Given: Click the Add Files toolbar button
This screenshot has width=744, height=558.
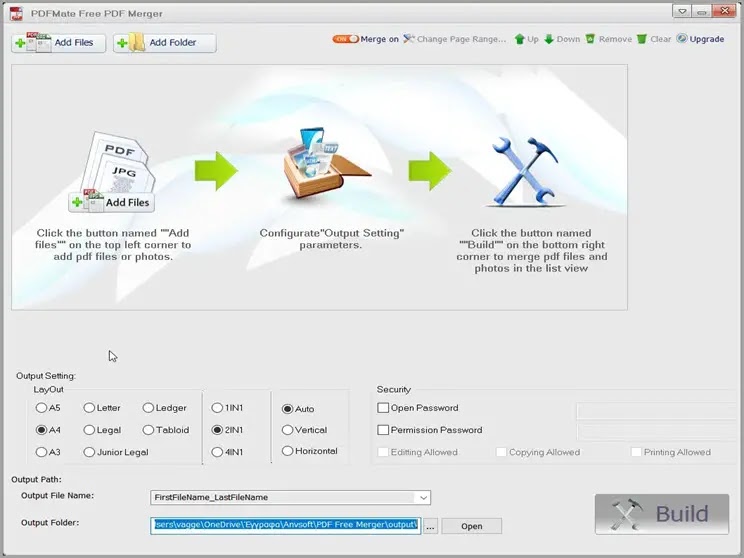Looking at the screenshot, I should [x=58, y=43].
